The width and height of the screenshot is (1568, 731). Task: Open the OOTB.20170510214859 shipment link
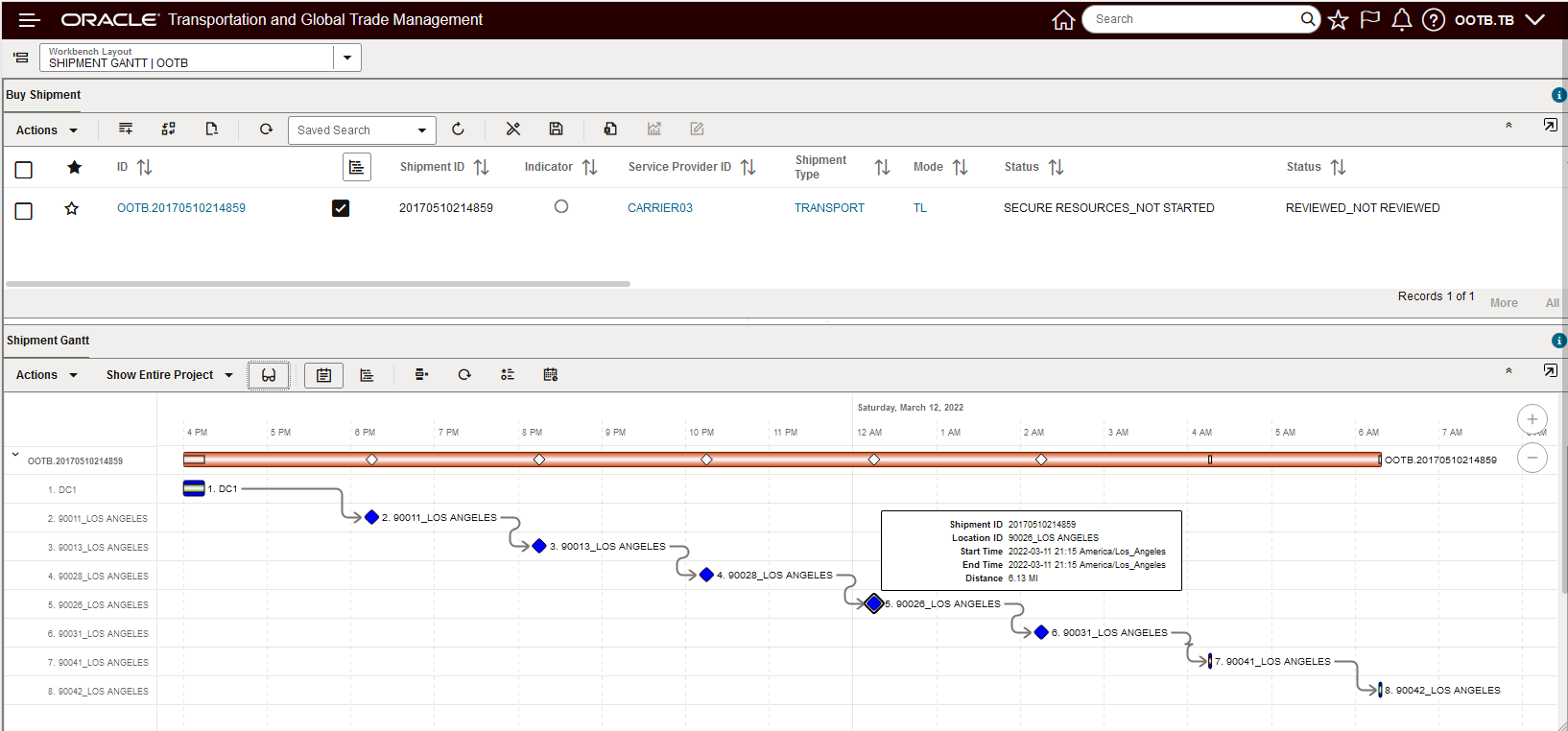pyautogui.click(x=181, y=208)
